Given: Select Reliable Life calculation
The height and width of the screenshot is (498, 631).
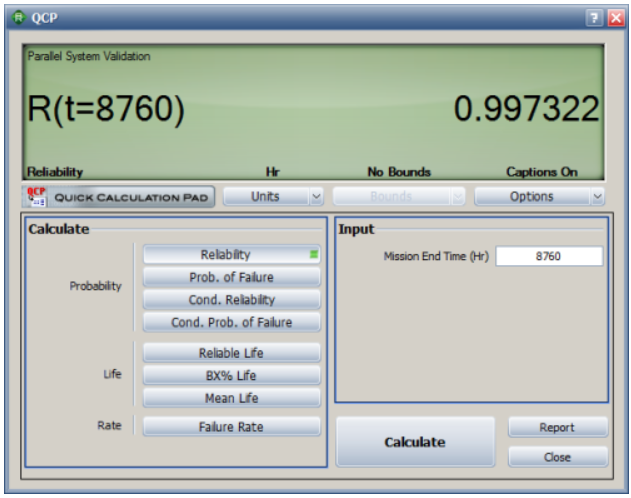Looking at the screenshot, I should click(231, 353).
